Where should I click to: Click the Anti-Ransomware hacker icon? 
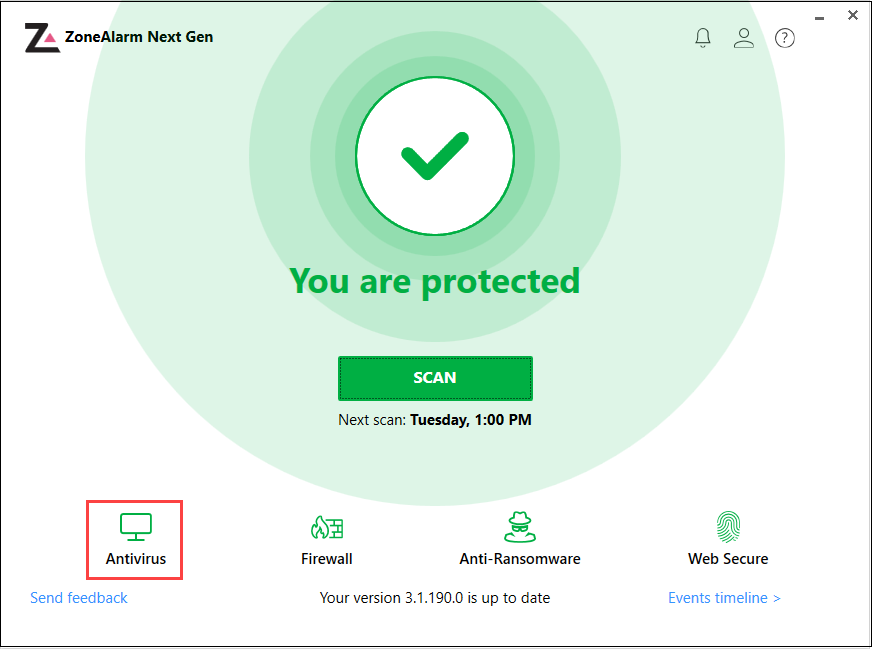click(x=519, y=527)
